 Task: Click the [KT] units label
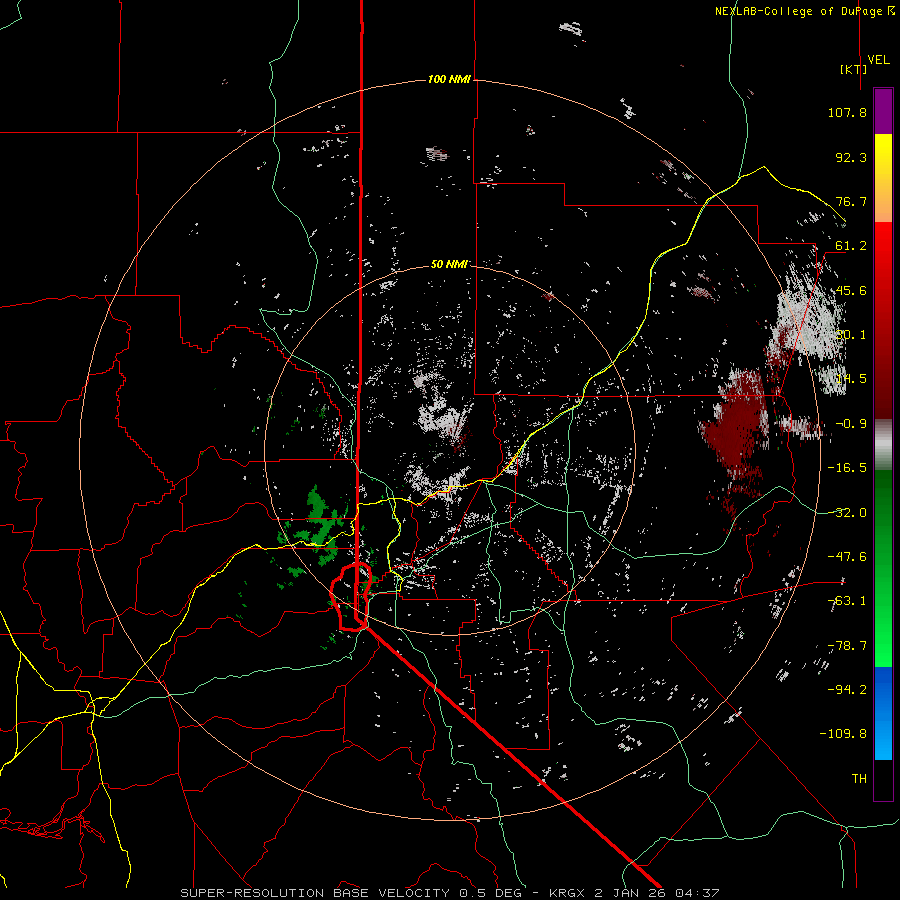coord(854,69)
